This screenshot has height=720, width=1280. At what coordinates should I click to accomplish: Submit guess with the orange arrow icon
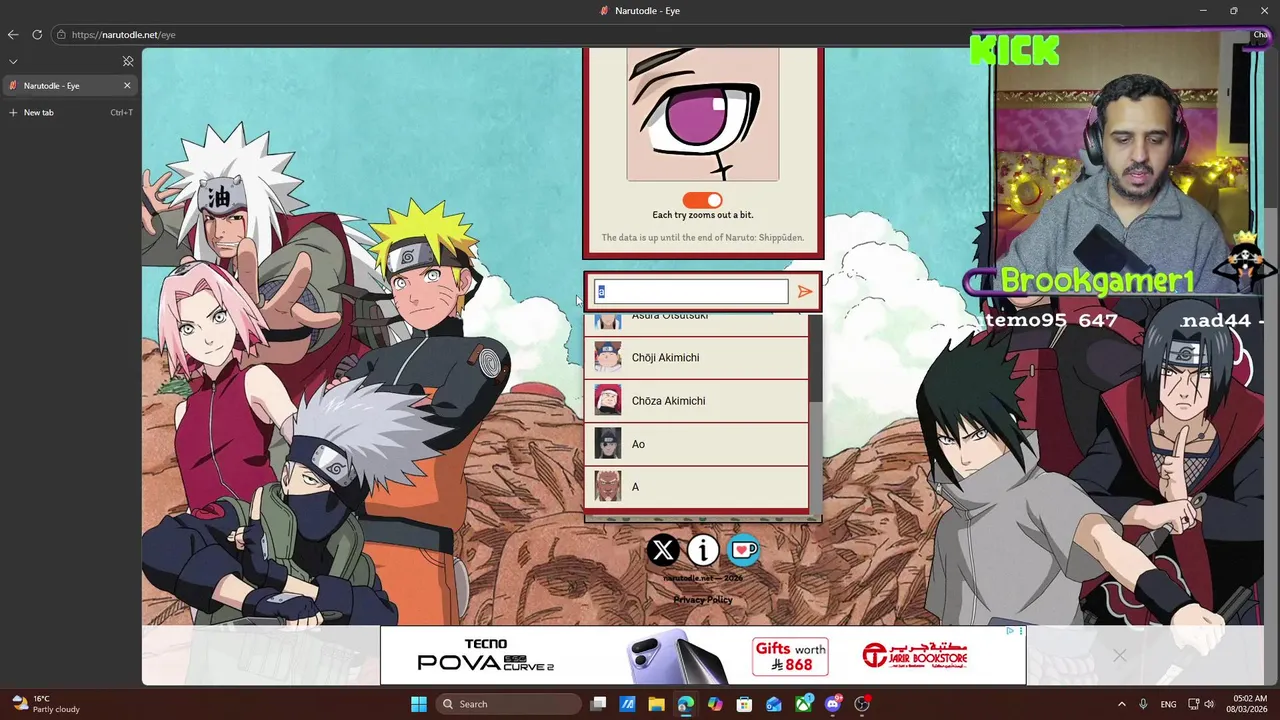coord(805,291)
